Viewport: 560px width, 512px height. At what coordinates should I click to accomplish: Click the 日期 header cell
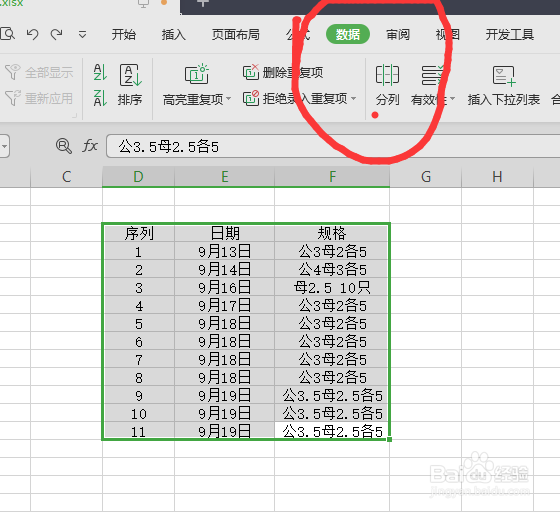[x=224, y=233]
